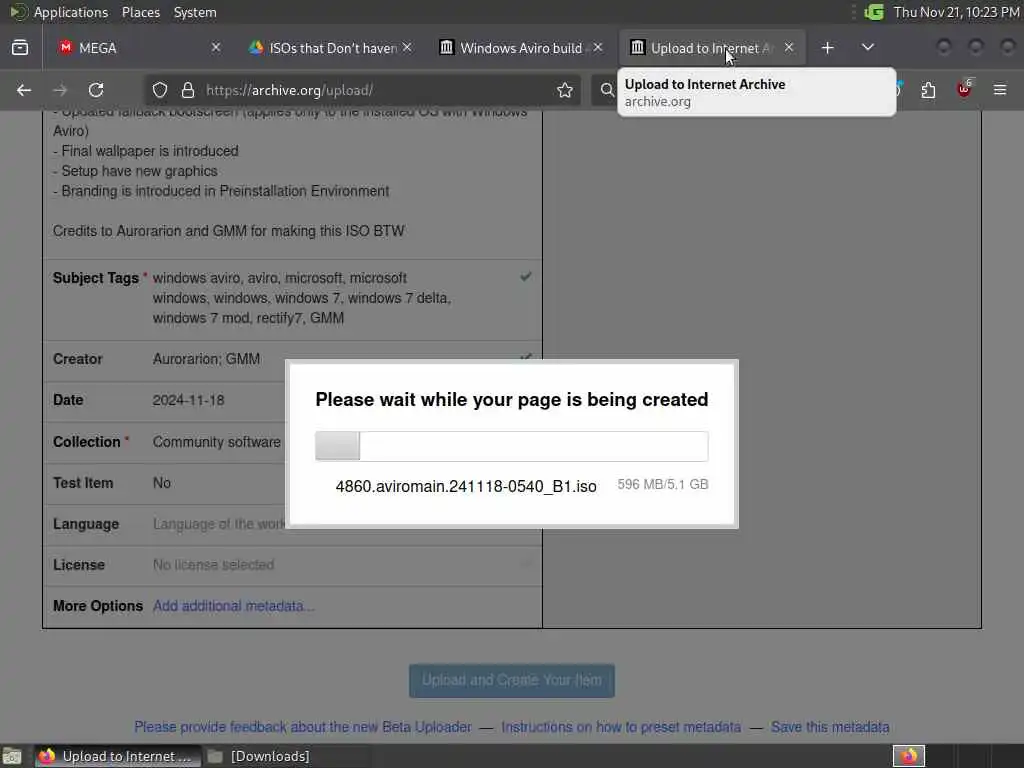Reload the current archive.org page

[x=96, y=90]
